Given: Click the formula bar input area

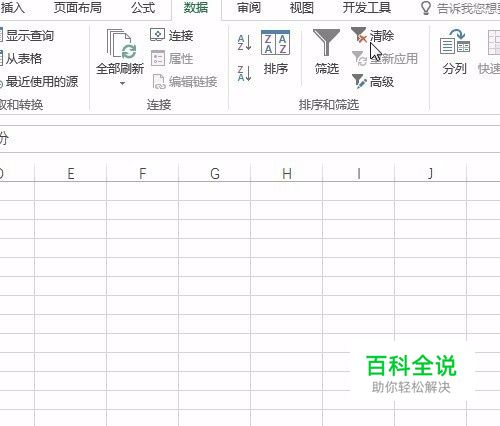Looking at the screenshot, I should tap(250, 139).
